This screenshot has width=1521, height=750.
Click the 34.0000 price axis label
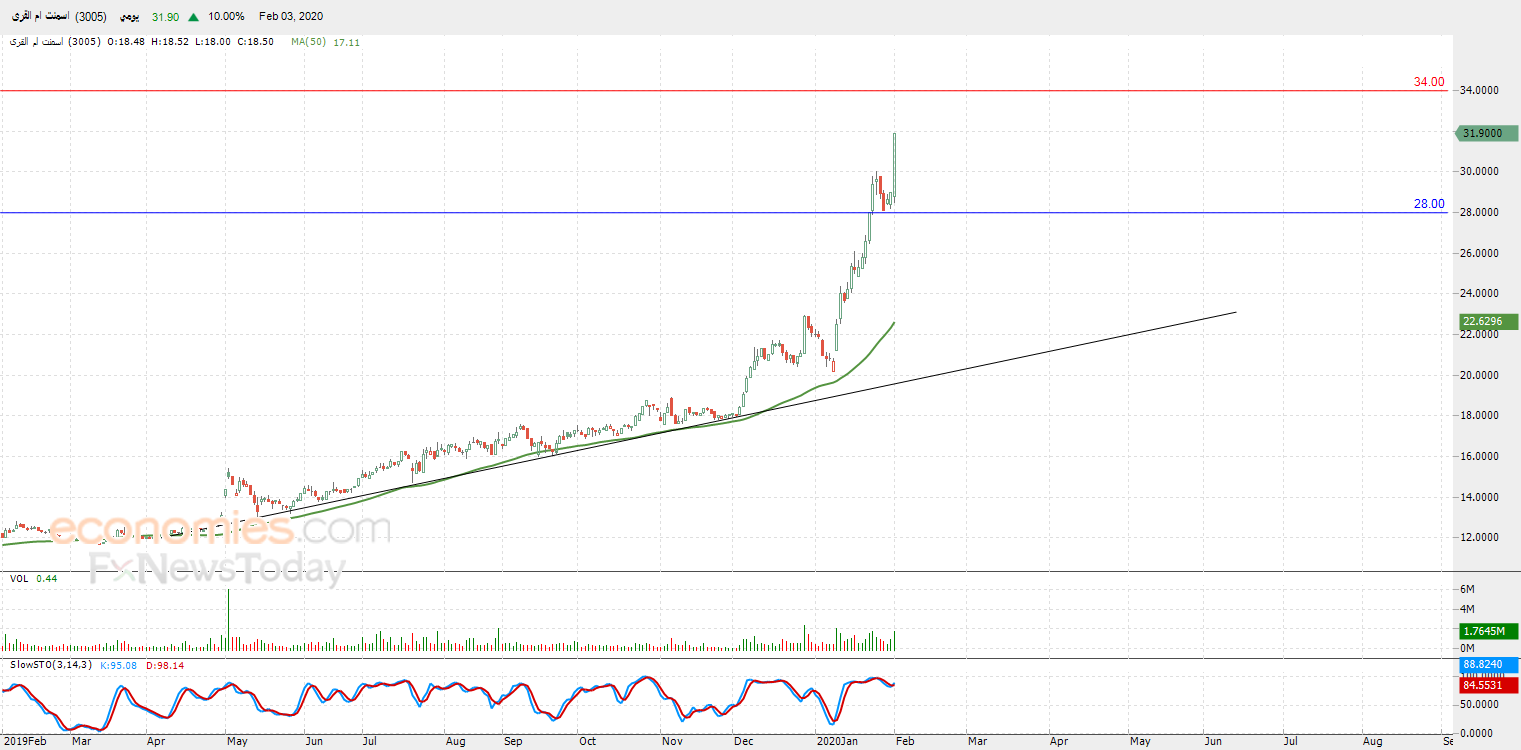1480,90
